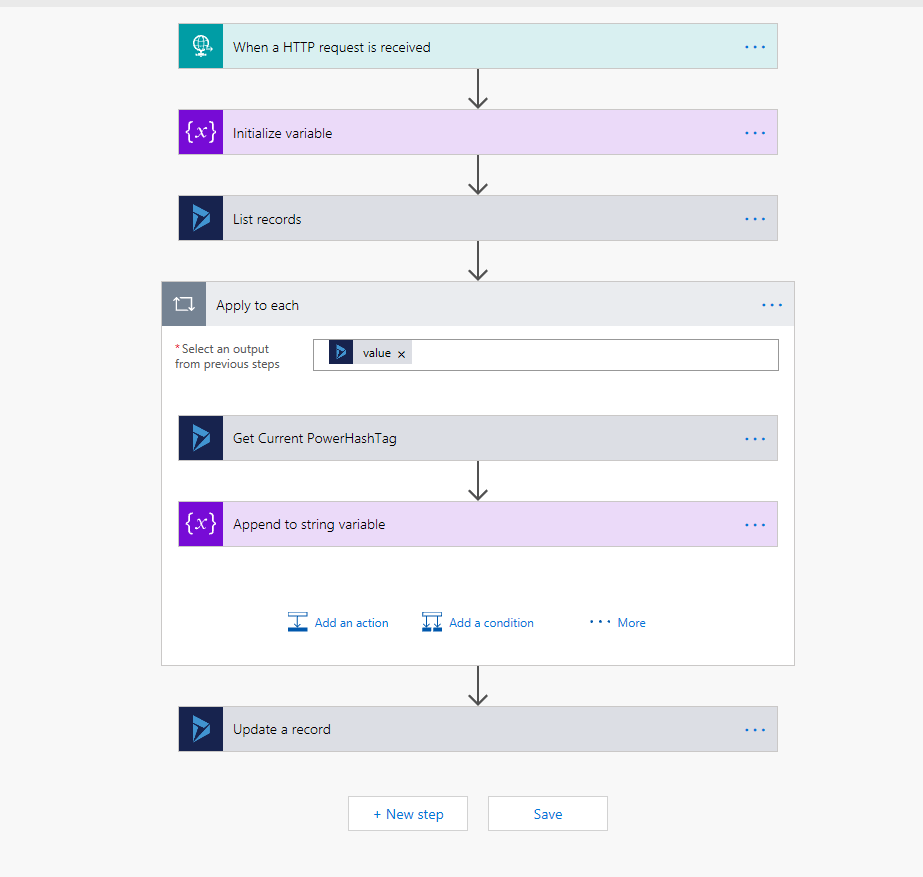Remove the value token with its x
The width and height of the screenshot is (923, 877).
tap(402, 354)
